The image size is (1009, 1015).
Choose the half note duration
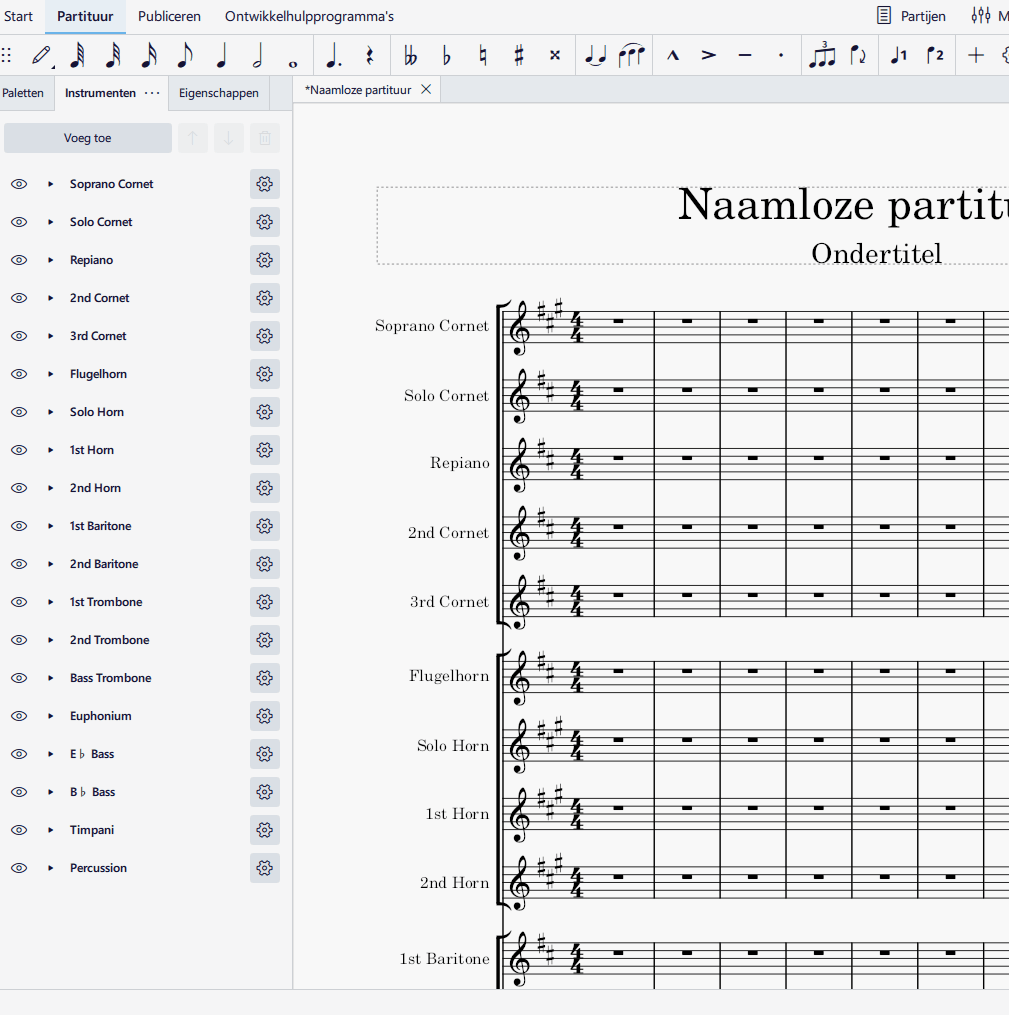[257, 56]
